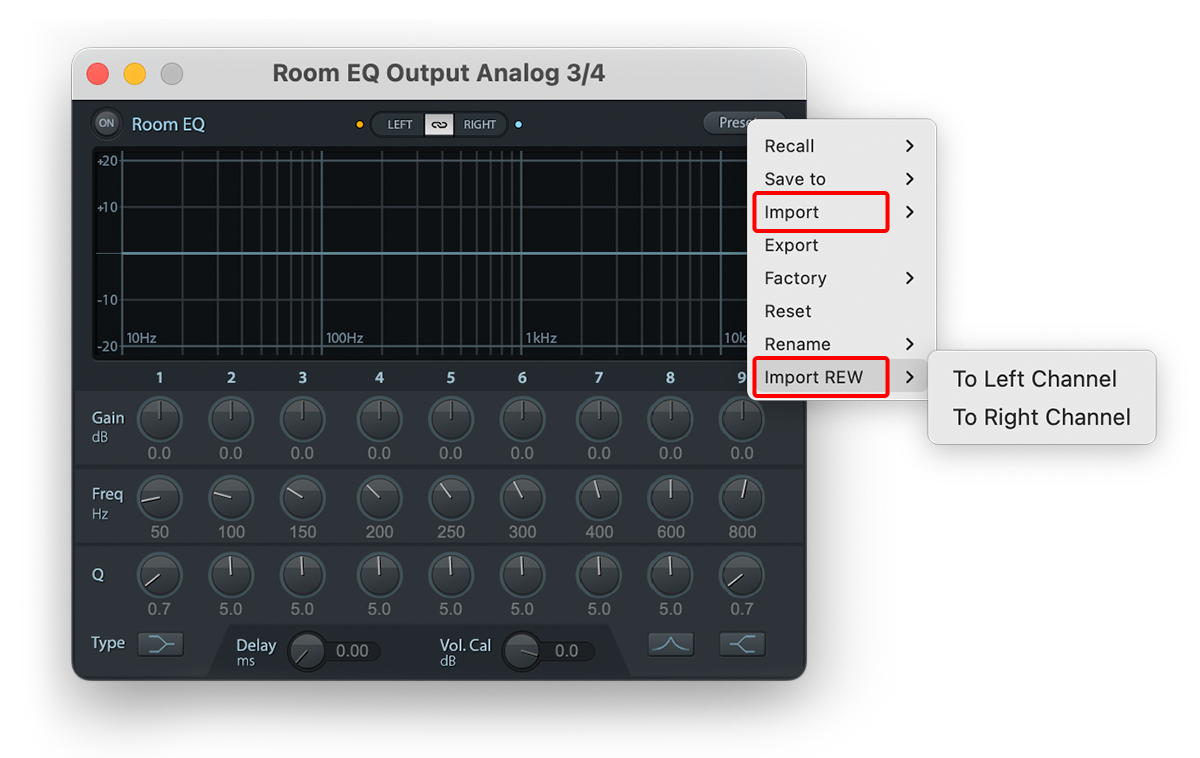Click the yellow indicator dot left of LEFT
Image resolution: width=1200 pixels, height=758 pixels.
[359, 124]
